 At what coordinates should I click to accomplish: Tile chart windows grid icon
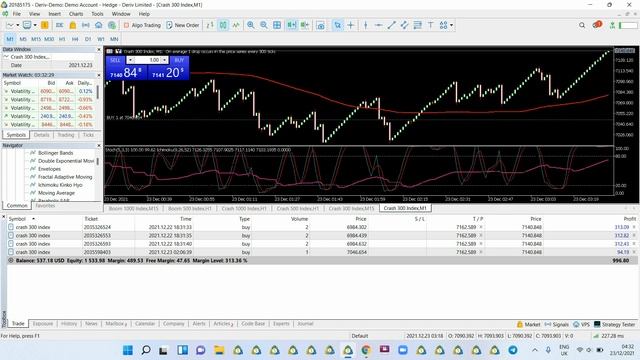(277, 25)
